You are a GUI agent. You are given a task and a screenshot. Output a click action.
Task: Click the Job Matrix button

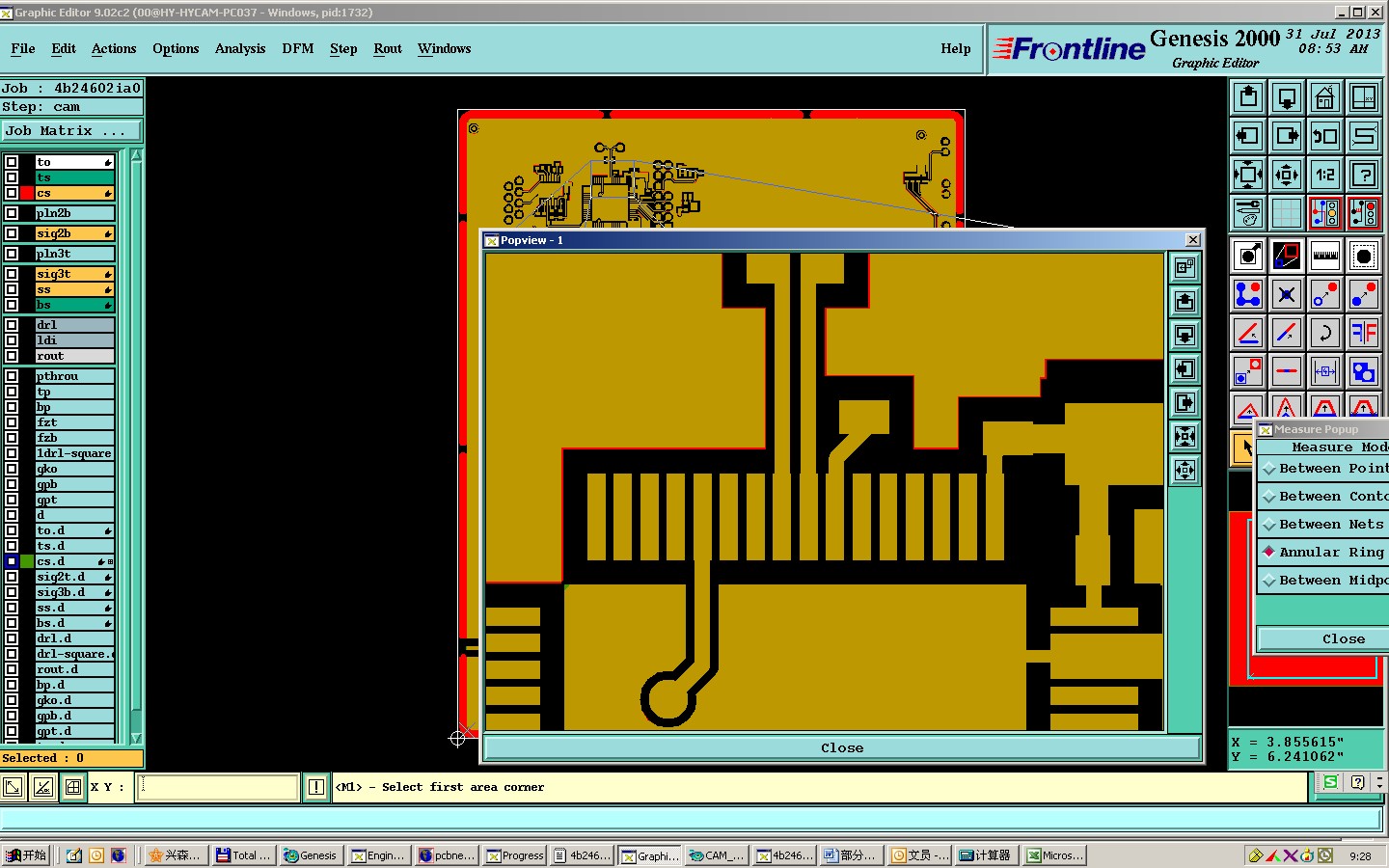tap(71, 130)
